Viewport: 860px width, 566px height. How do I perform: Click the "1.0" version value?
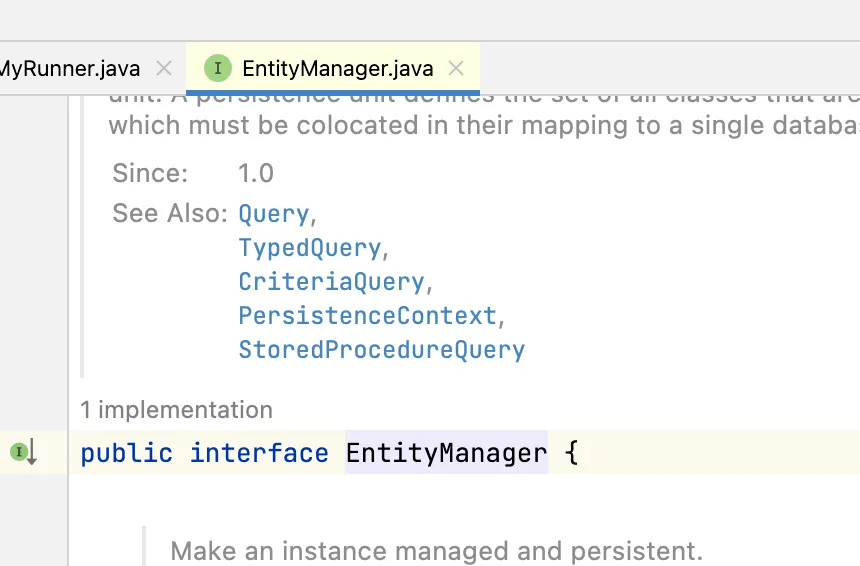tap(255, 173)
